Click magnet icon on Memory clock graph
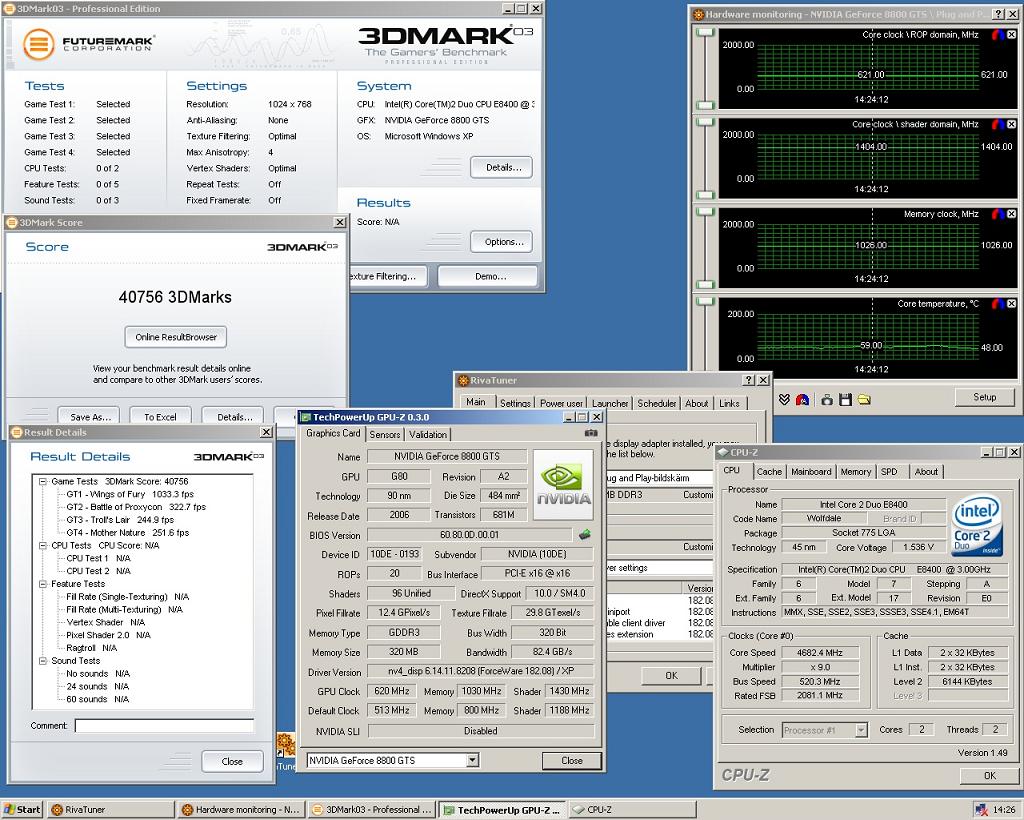The width and height of the screenshot is (1024, 820). click(998, 213)
